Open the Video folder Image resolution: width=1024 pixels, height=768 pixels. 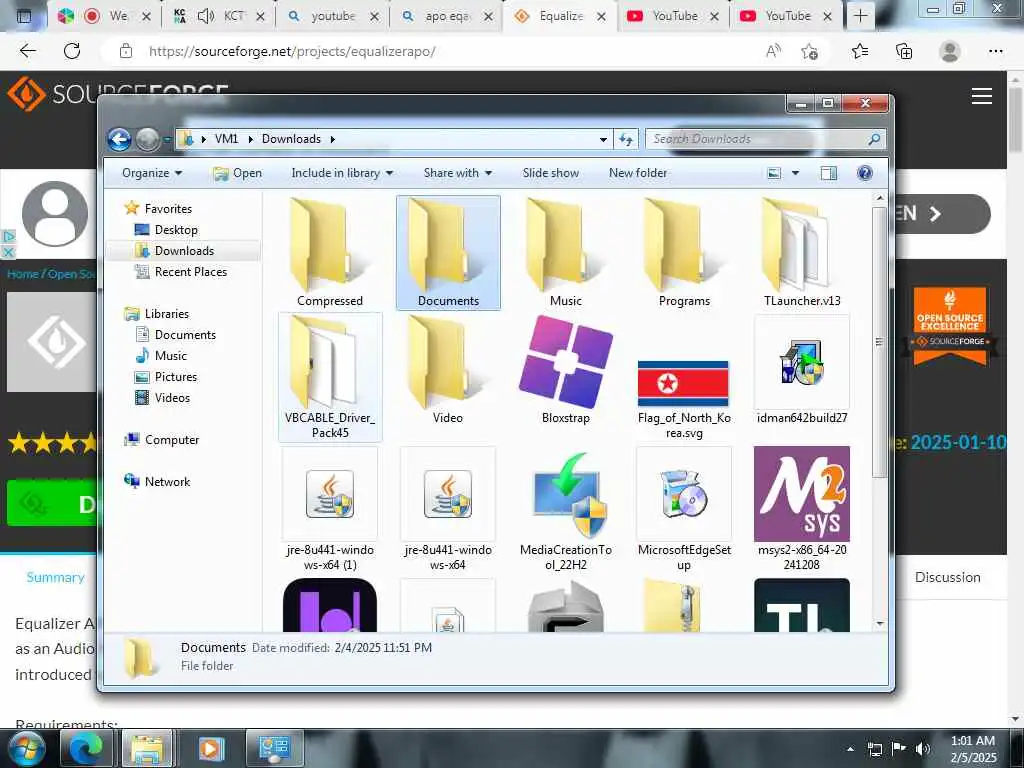tap(448, 370)
